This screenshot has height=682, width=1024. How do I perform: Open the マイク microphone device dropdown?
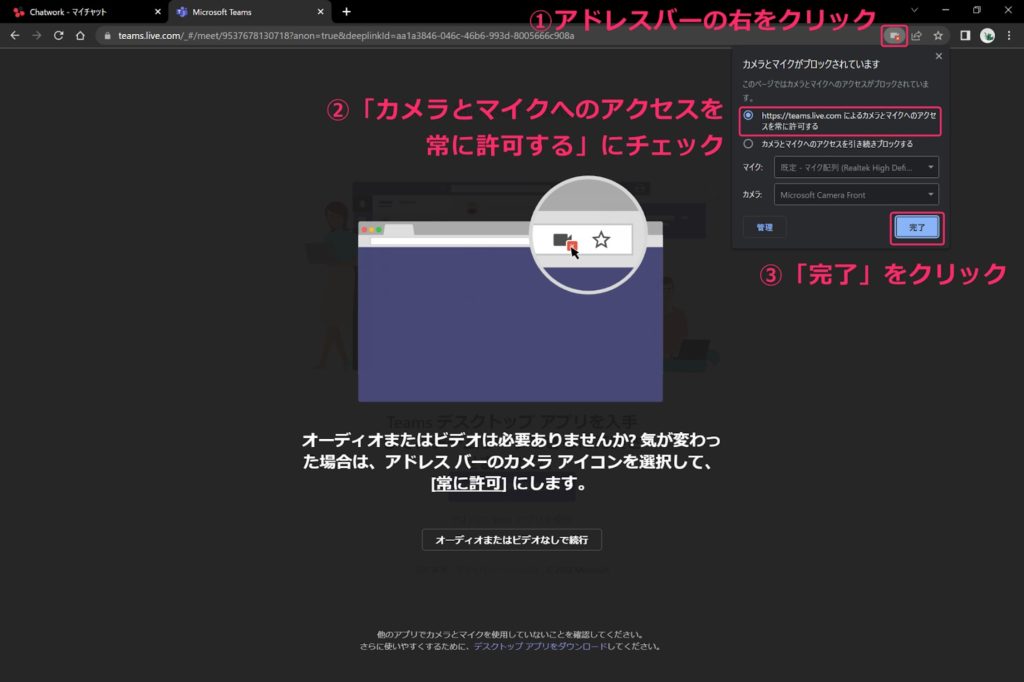coord(857,167)
